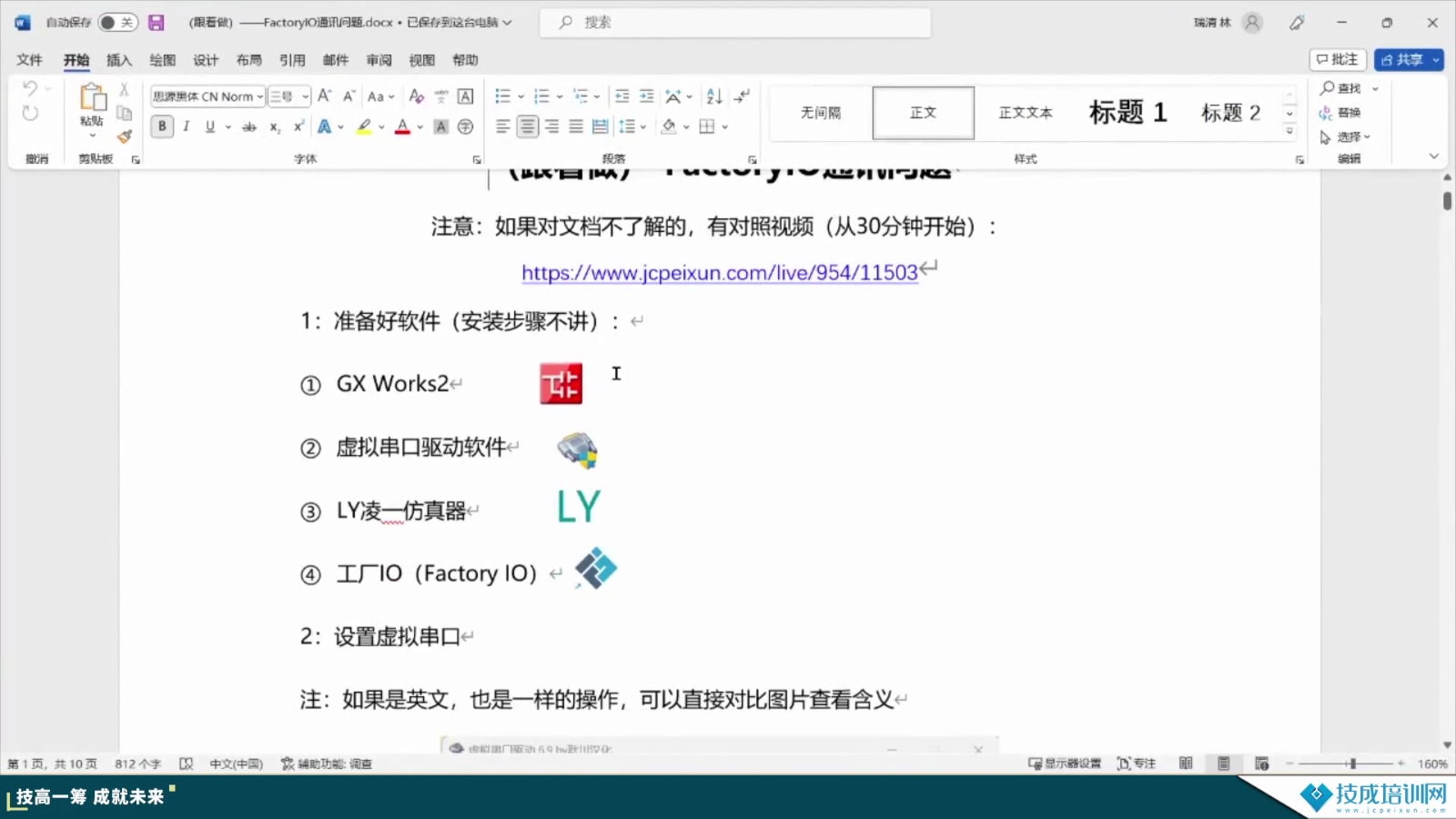Toggle Italic formatting
1456x819 pixels.
click(x=187, y=126)
